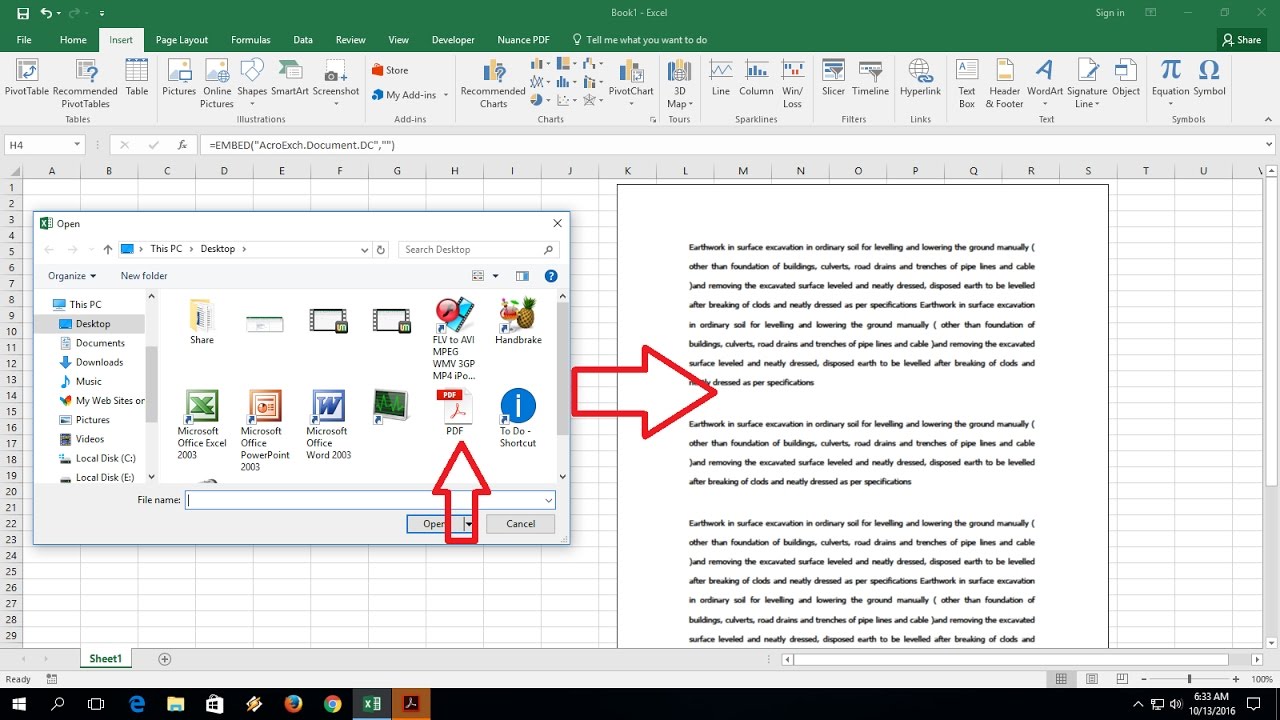
Task: Expand the Name Box dropdown
Action: coord(77,145)
